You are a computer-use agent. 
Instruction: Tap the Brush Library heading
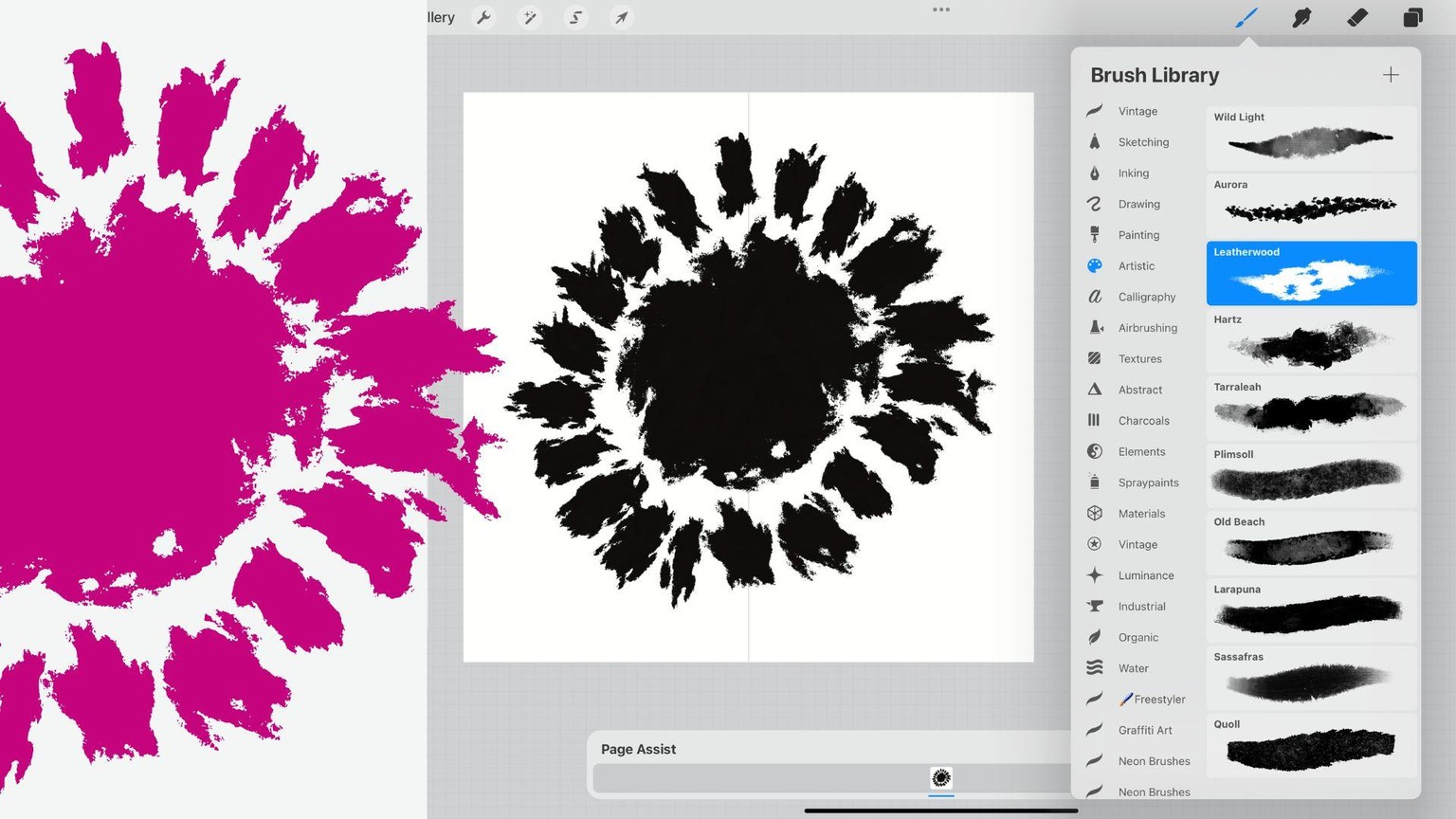click(x=1155, y=75)
